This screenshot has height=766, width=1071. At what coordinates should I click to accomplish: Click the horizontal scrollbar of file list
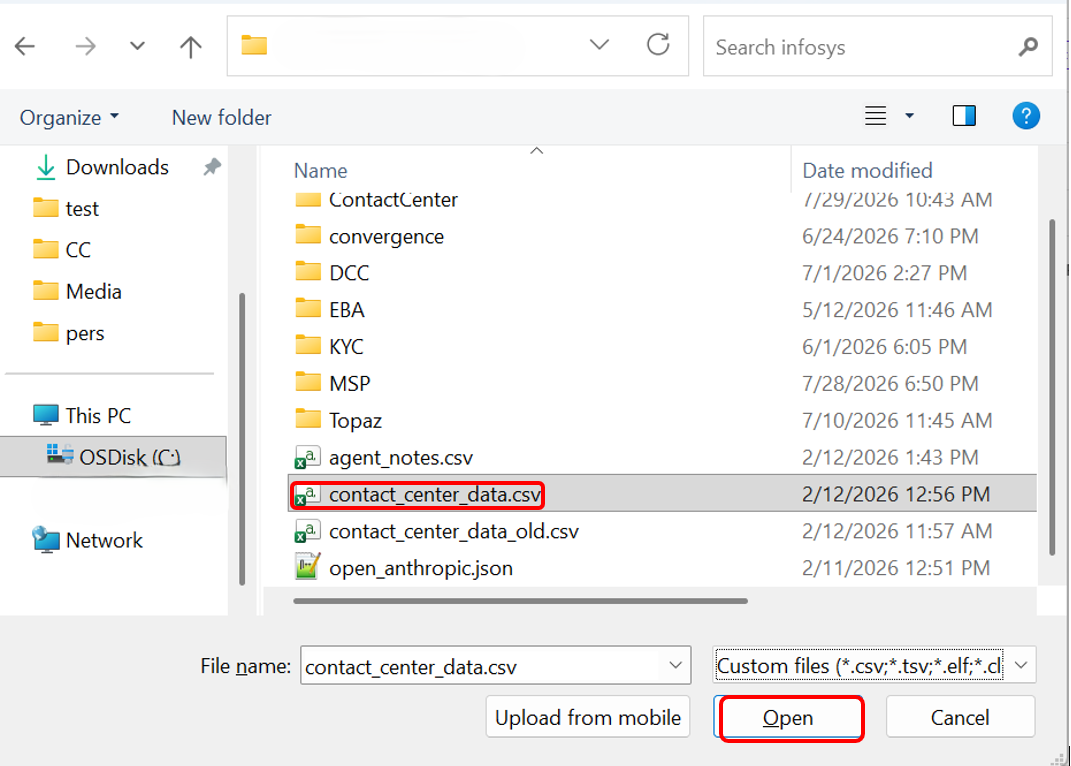coord(520,601)
